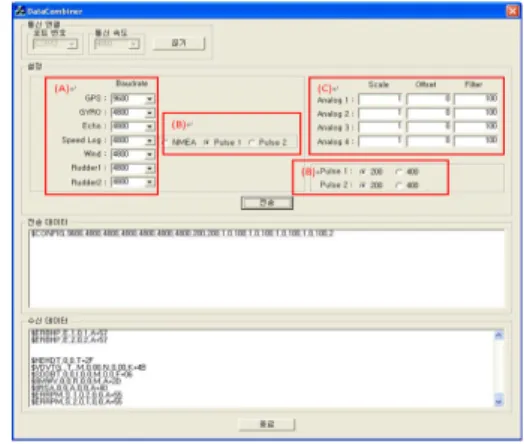Open the GYRO baudrate dropdown
The image size is (524, 444).
150,113
